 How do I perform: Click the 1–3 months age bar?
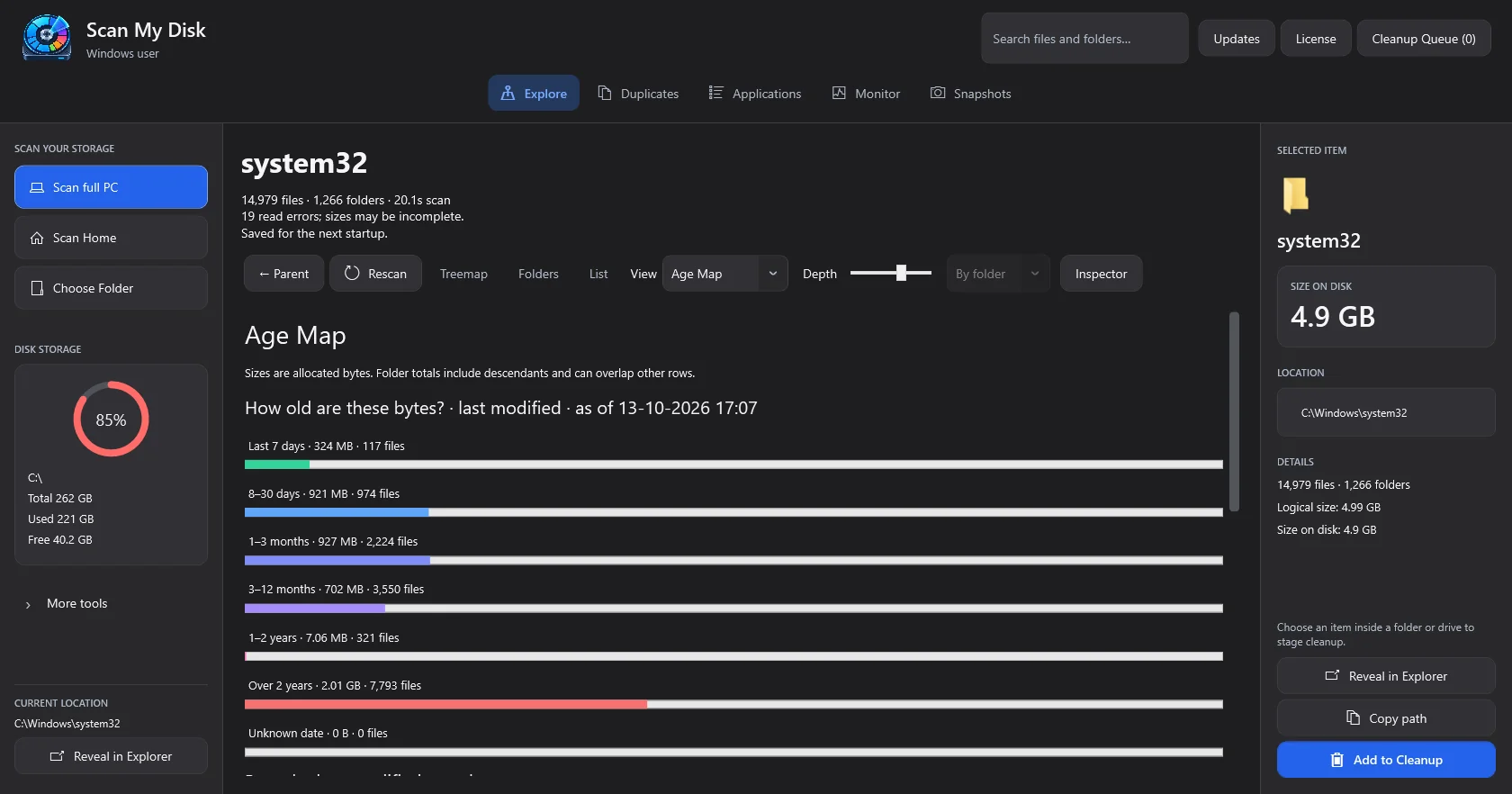coord(733,560)
